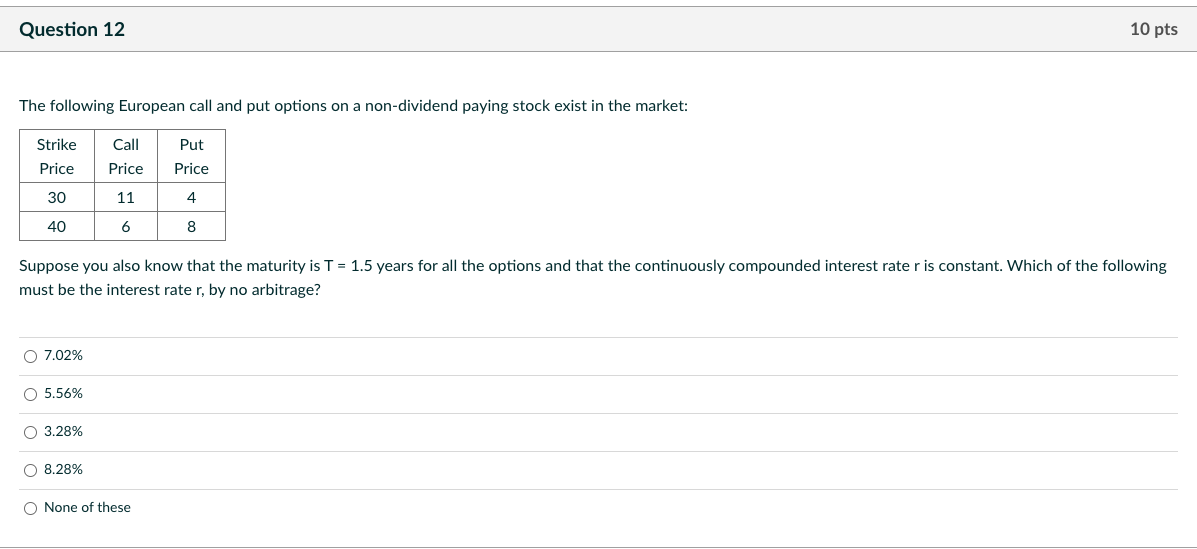Image resolution: width=1197 pixels, height=549 pixels.
Task: Click the strike price 40 table cell
Action: coord(56,227)
